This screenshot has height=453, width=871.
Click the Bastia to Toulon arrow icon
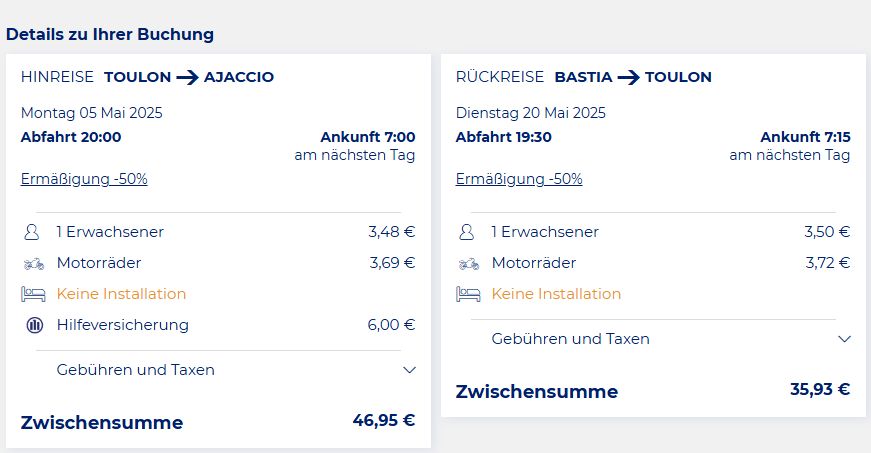(628, 77)
